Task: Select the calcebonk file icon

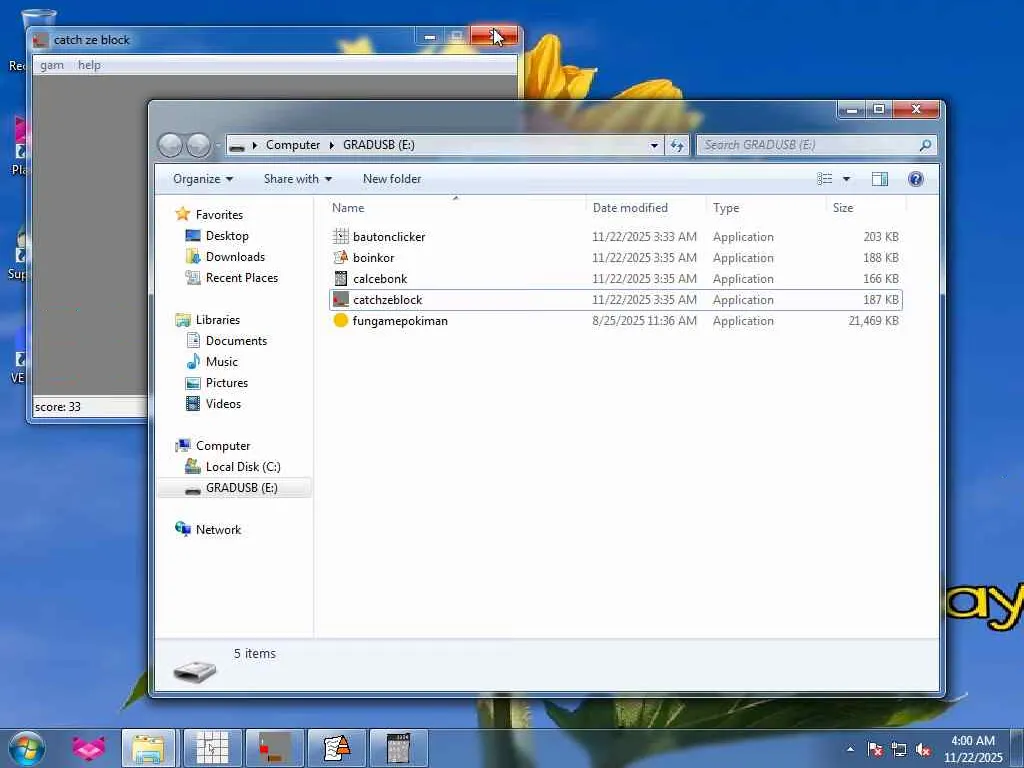Action: [341, 279]
